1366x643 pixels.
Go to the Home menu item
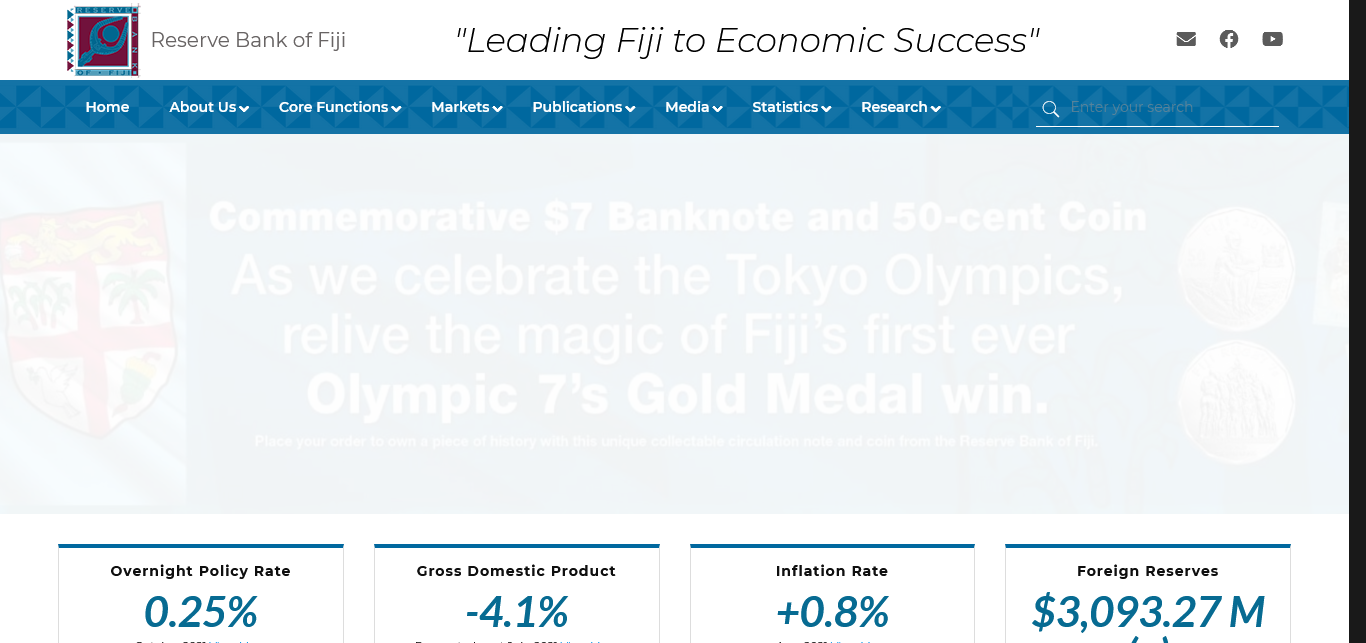pos(107,107)
